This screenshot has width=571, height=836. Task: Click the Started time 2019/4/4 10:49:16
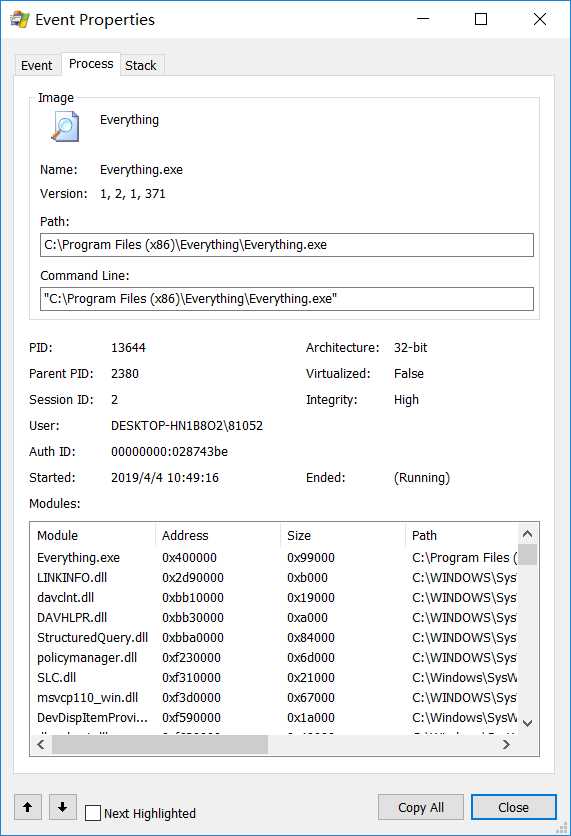click(165, 478)
